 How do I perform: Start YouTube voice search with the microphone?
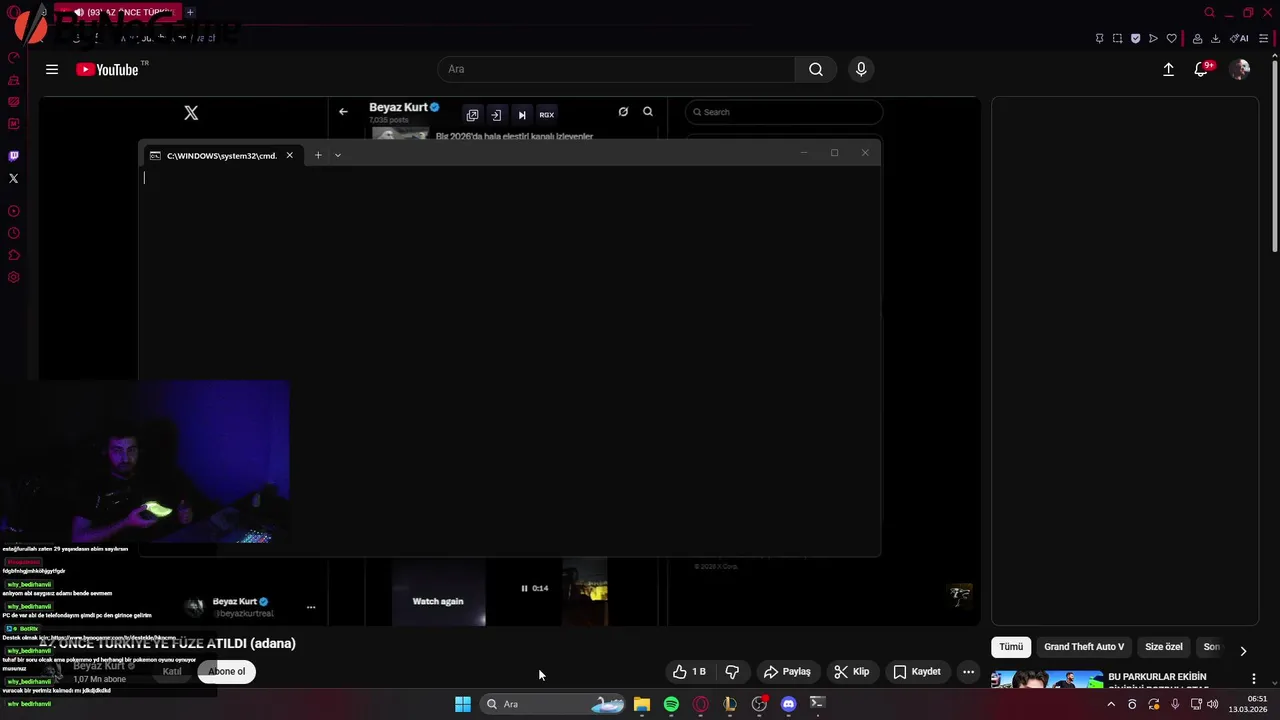coord(861,69)
